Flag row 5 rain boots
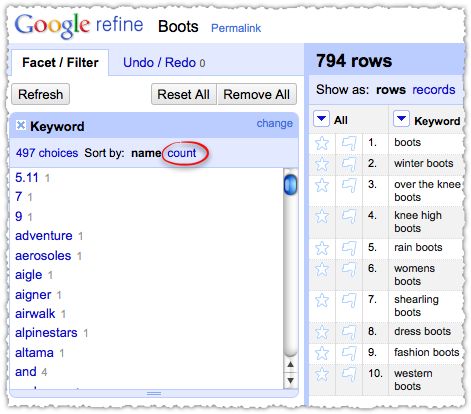471x414 pixels. [x=349, y=248]
